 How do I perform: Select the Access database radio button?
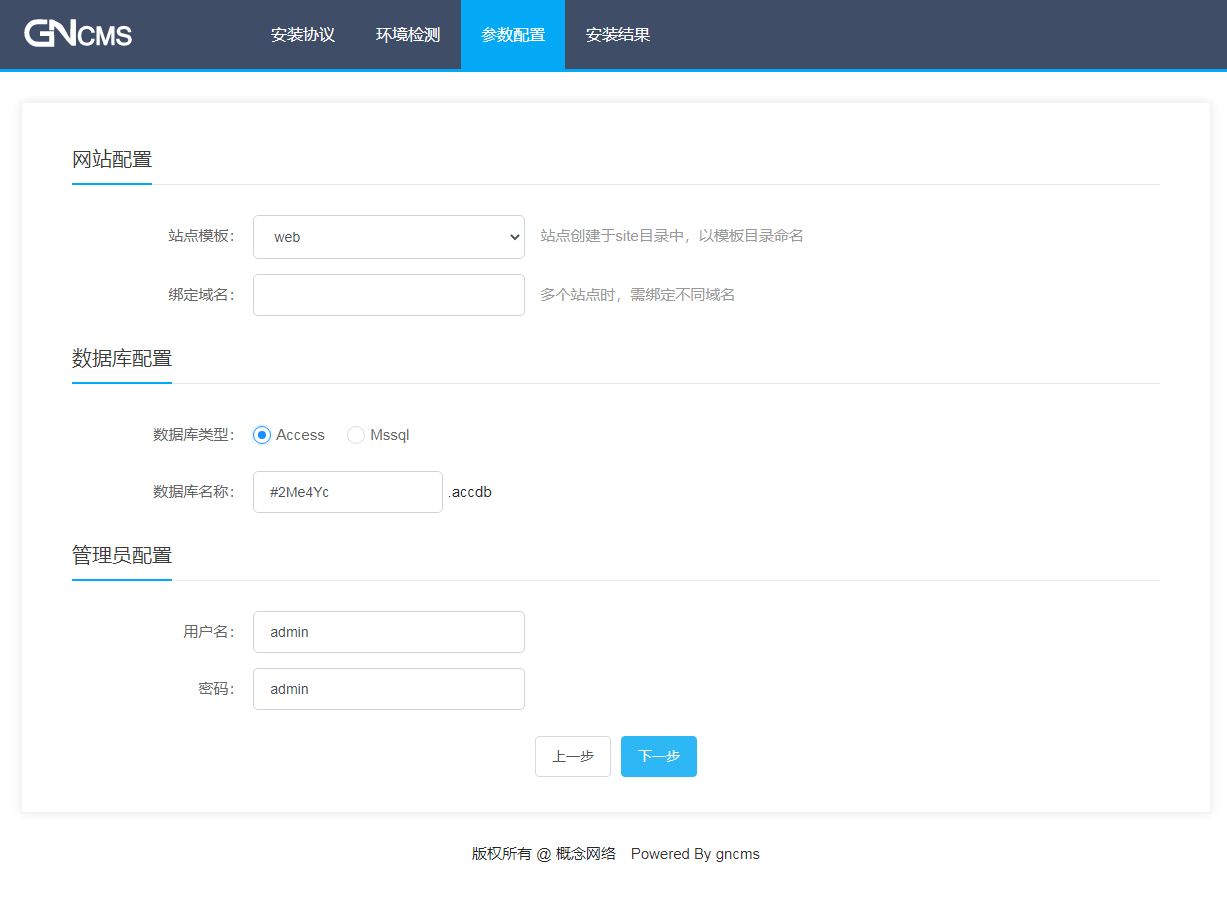click(262, 435)
